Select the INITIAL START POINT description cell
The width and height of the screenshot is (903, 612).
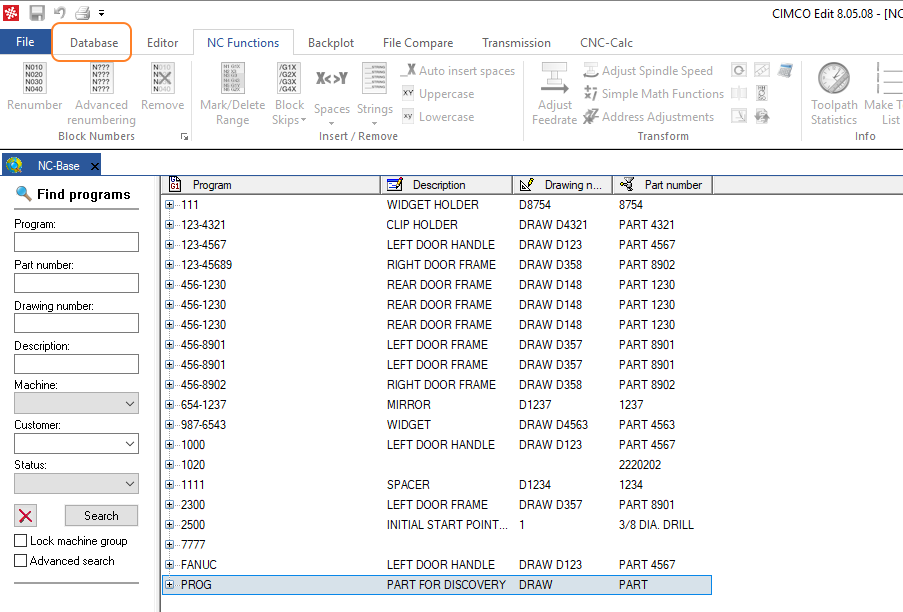(447, 524)
